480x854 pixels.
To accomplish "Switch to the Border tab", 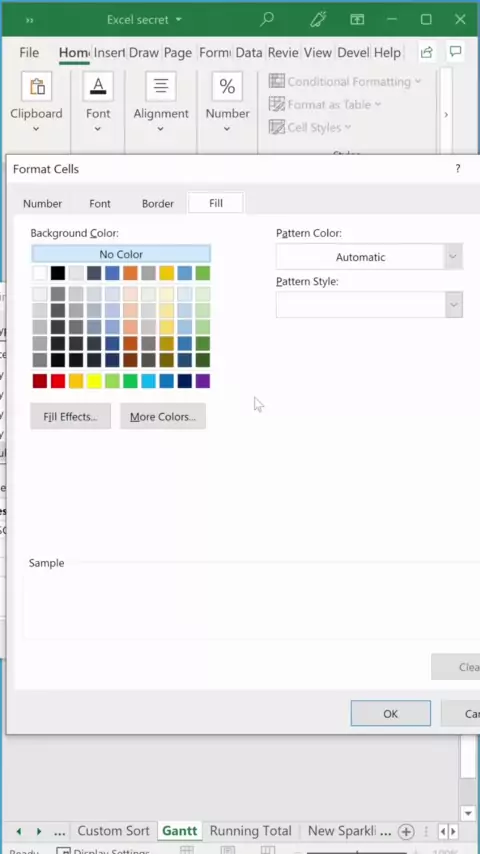I will coord(157,204).
